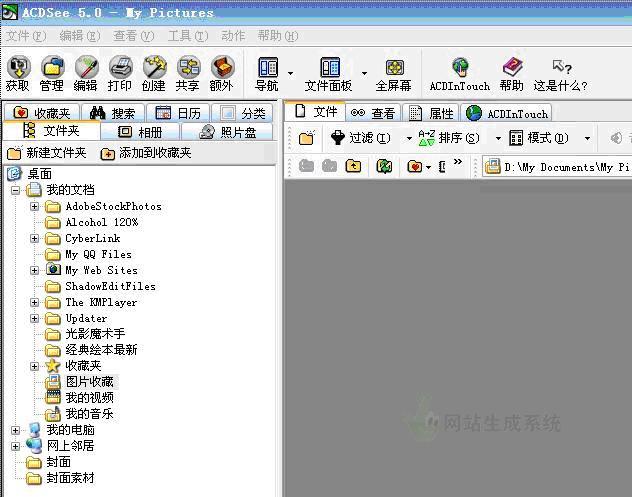Open the 动作 menu
Viewport: 632px width, 497px height.
coord(233,36)
